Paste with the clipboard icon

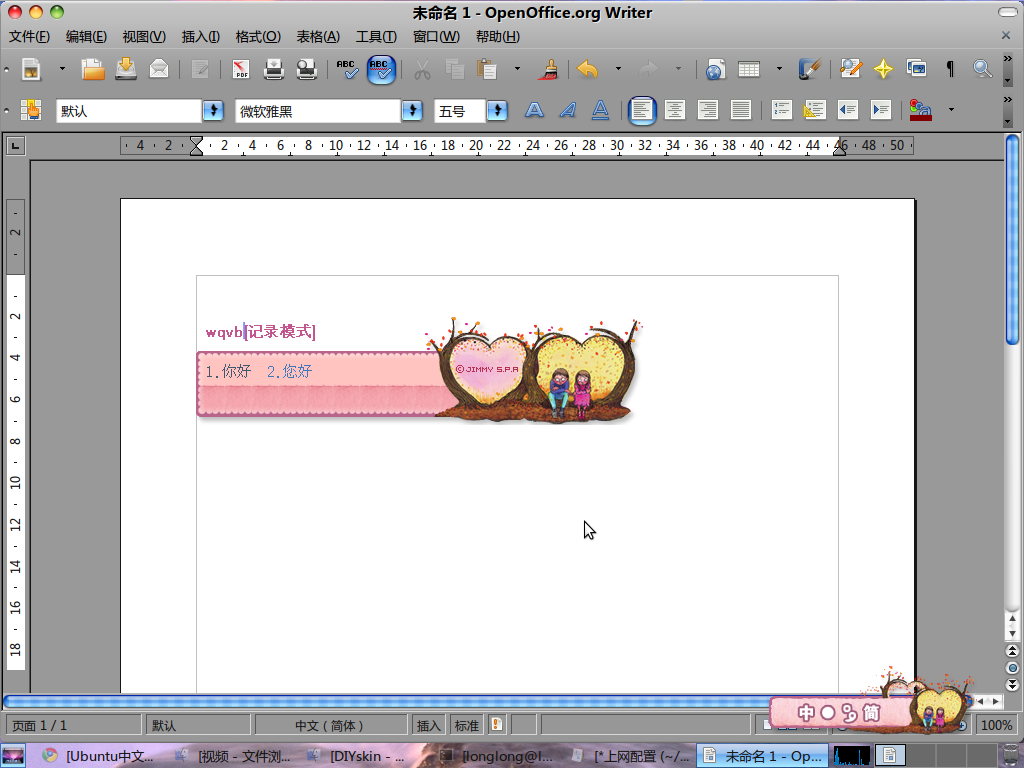pyautogui.click(x=487, y=69)
